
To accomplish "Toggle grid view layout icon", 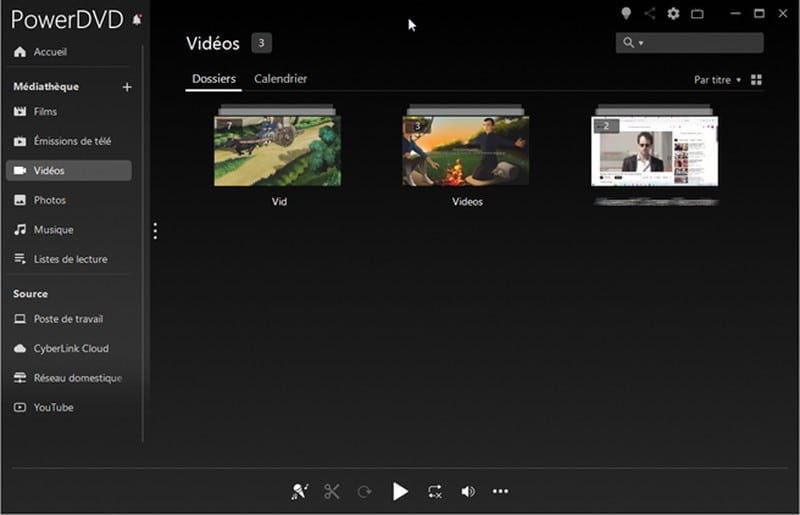I will pos(756,80).
